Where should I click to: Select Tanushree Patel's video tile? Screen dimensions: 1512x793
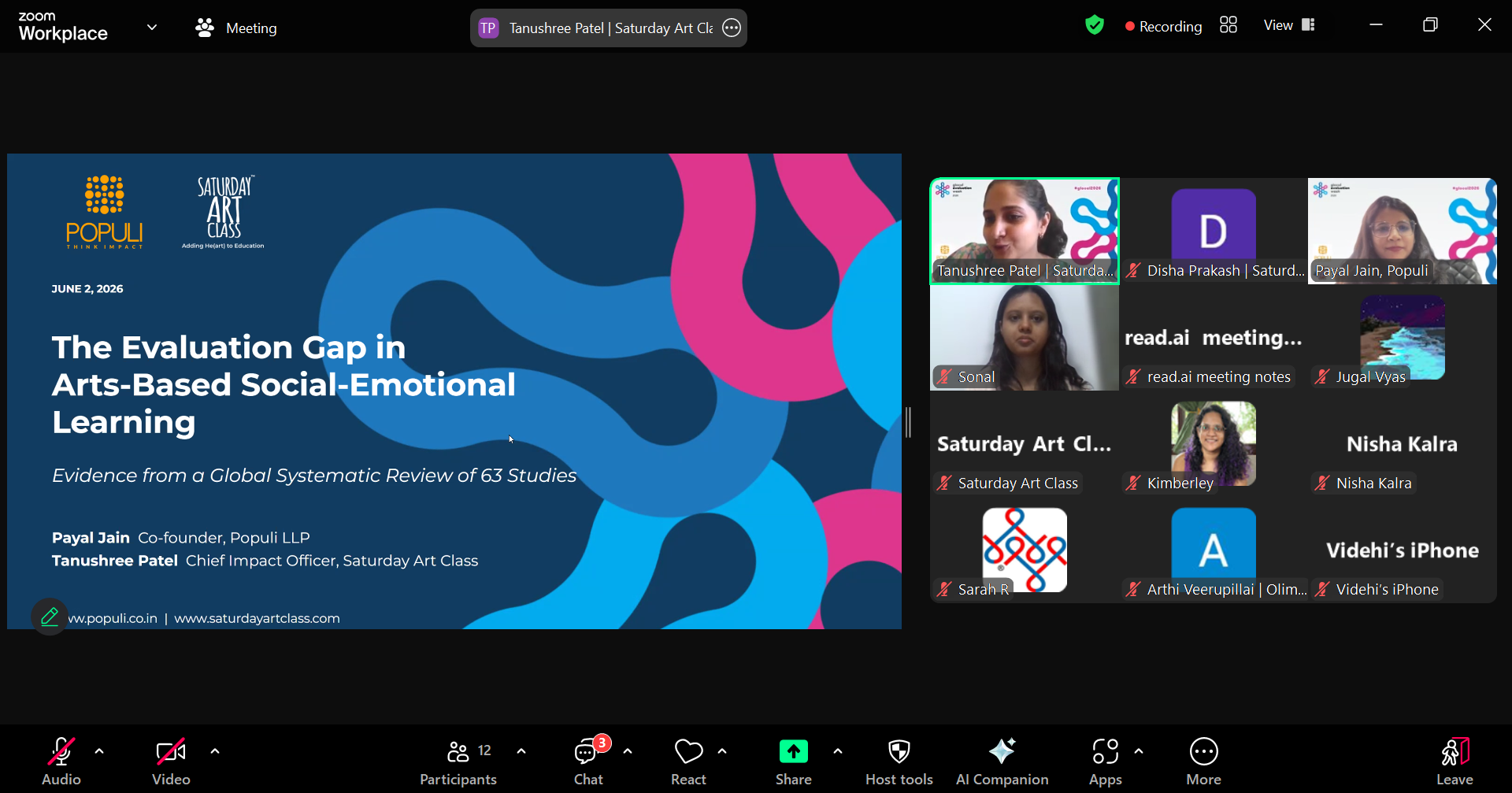coord(1025,231)
